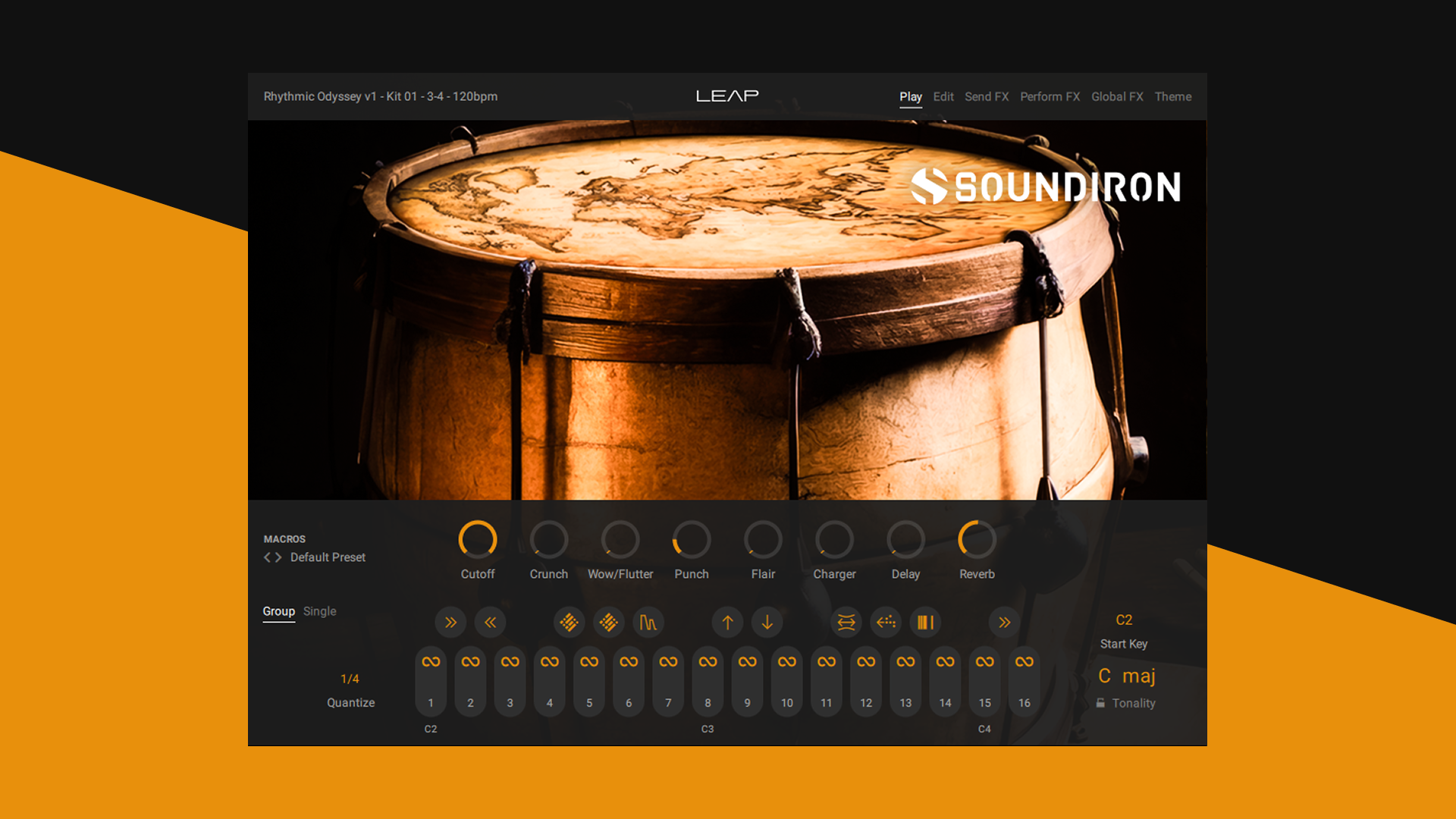Screen dimensions: 1456x819
Task: Click the Punch macro knob
Action: 692,540
